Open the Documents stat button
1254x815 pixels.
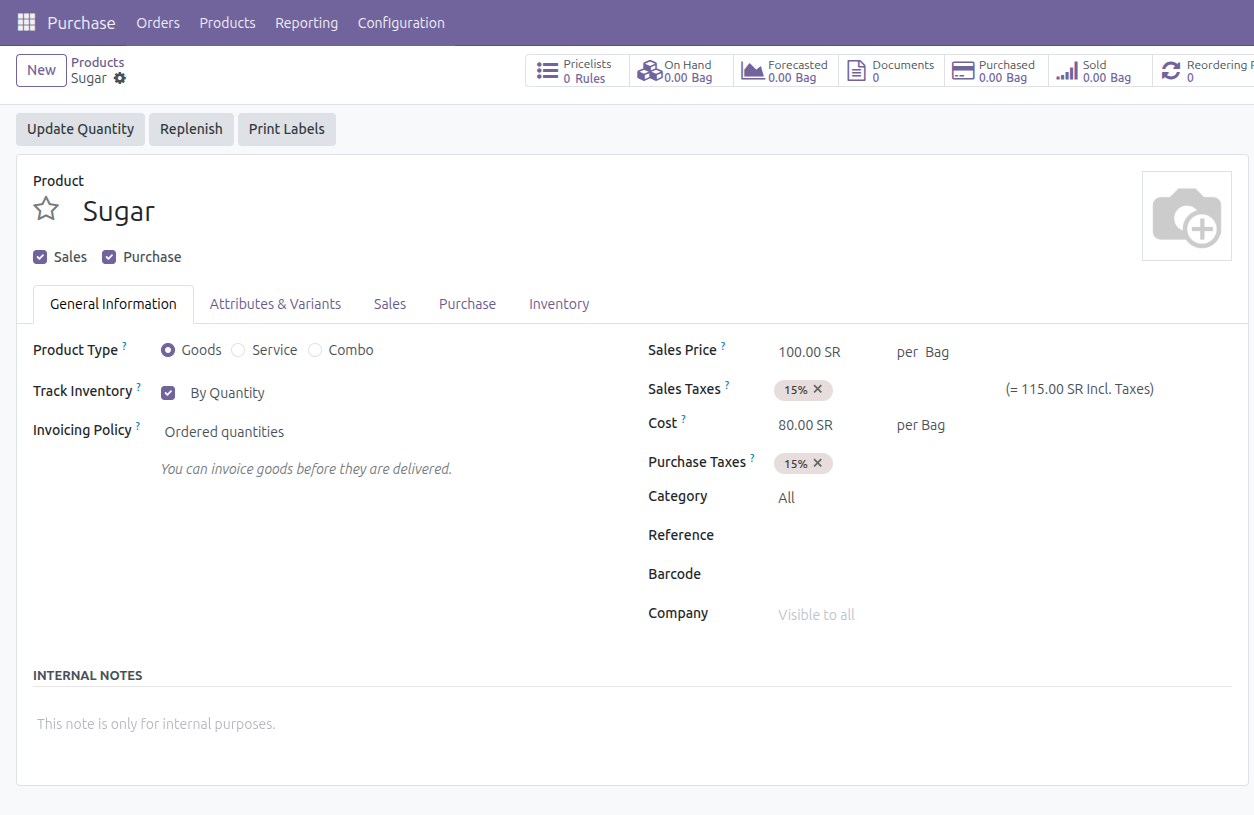pyautogui.click(x=891, y=71)
